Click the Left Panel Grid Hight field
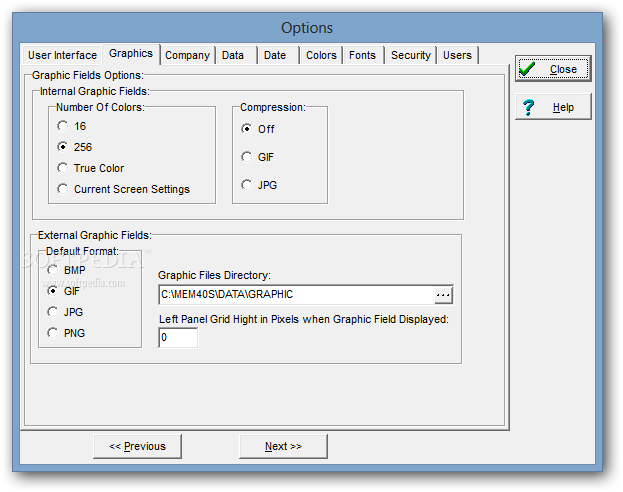The width and height of the screenshot is (623, 492). point(178,337)
